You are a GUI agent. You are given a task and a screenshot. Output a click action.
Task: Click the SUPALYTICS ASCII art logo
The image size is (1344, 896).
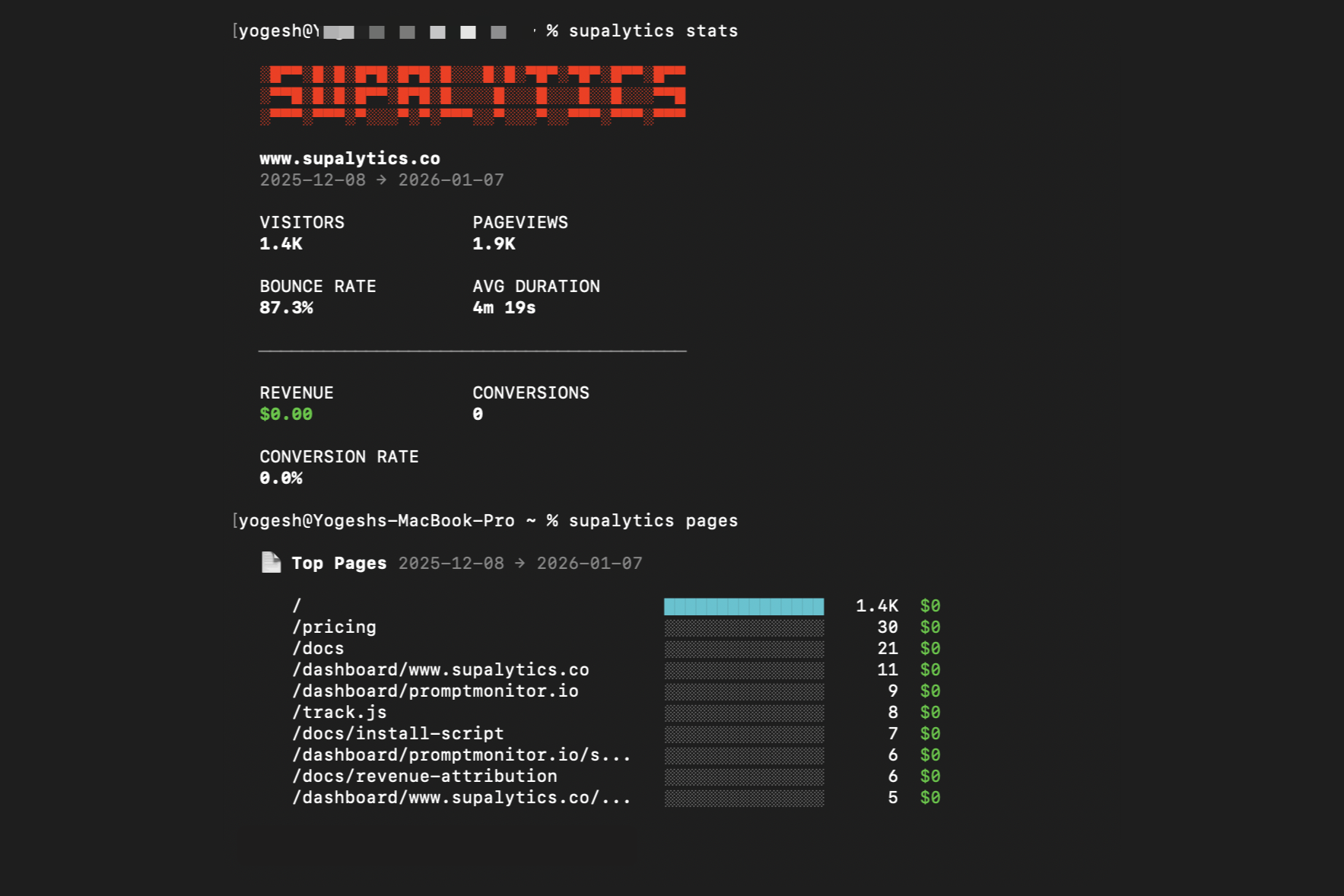(x=472, y=93)
